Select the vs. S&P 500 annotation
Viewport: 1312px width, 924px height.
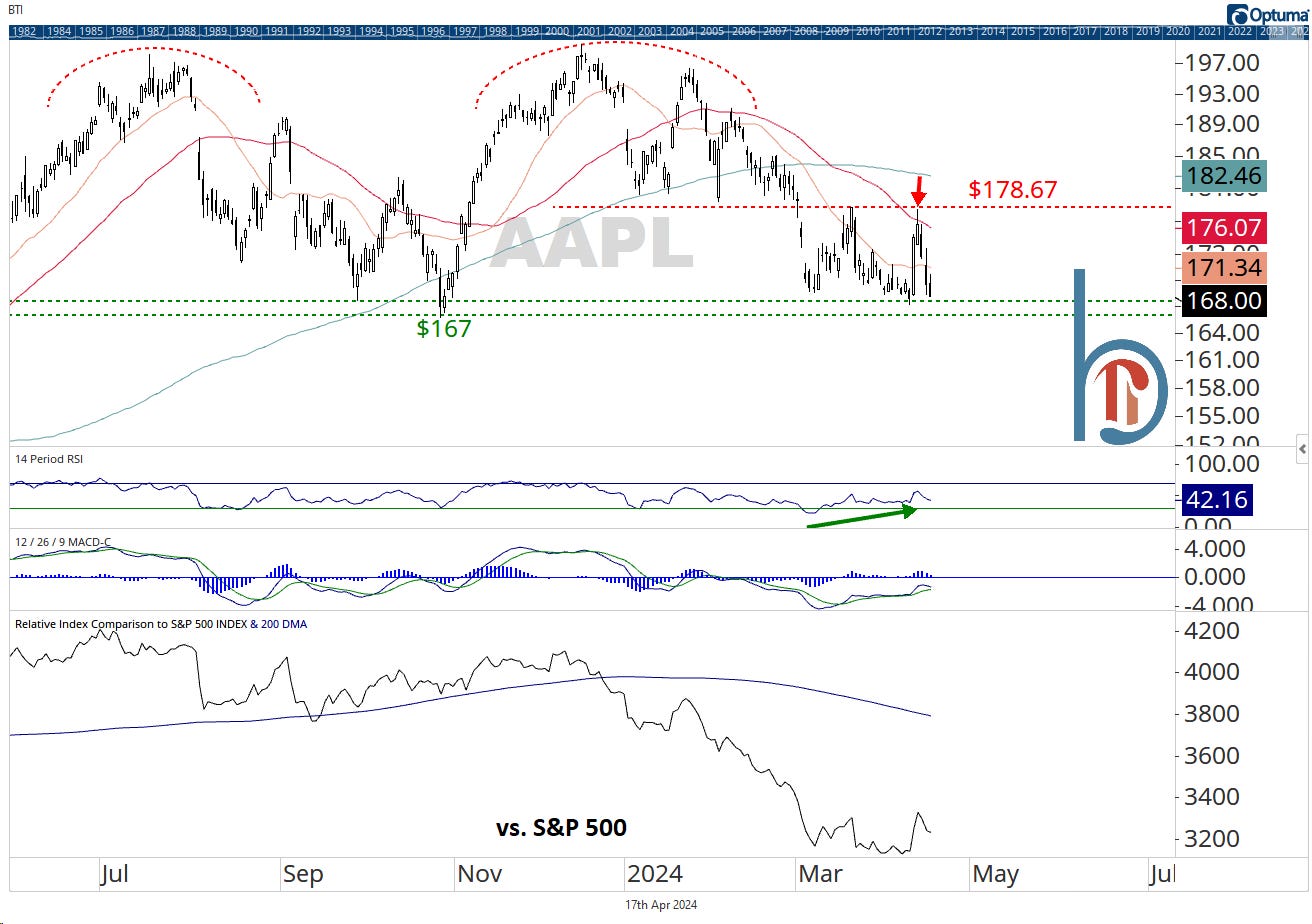561,828
